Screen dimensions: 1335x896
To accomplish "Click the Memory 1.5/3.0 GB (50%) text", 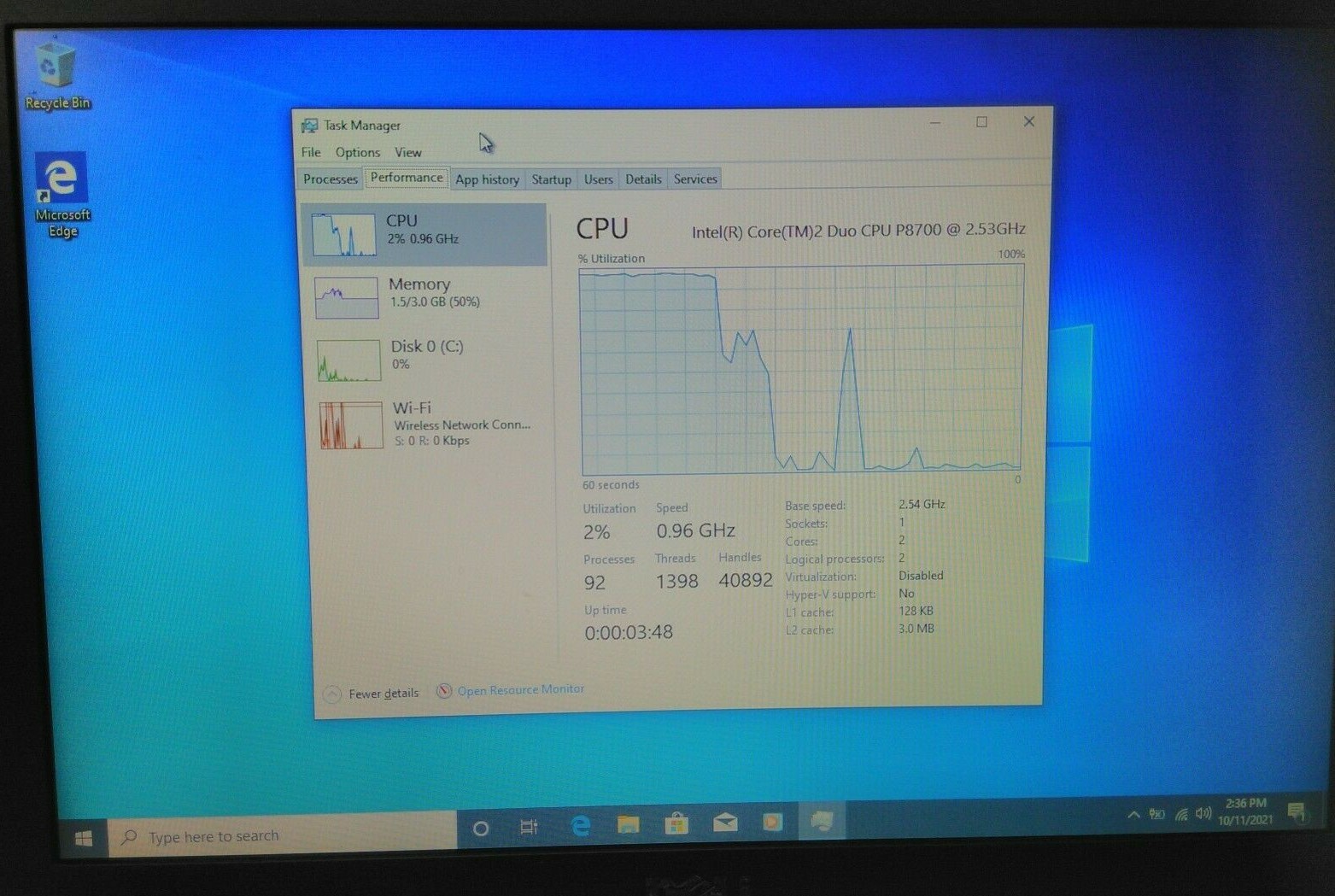I will (435, 302).
